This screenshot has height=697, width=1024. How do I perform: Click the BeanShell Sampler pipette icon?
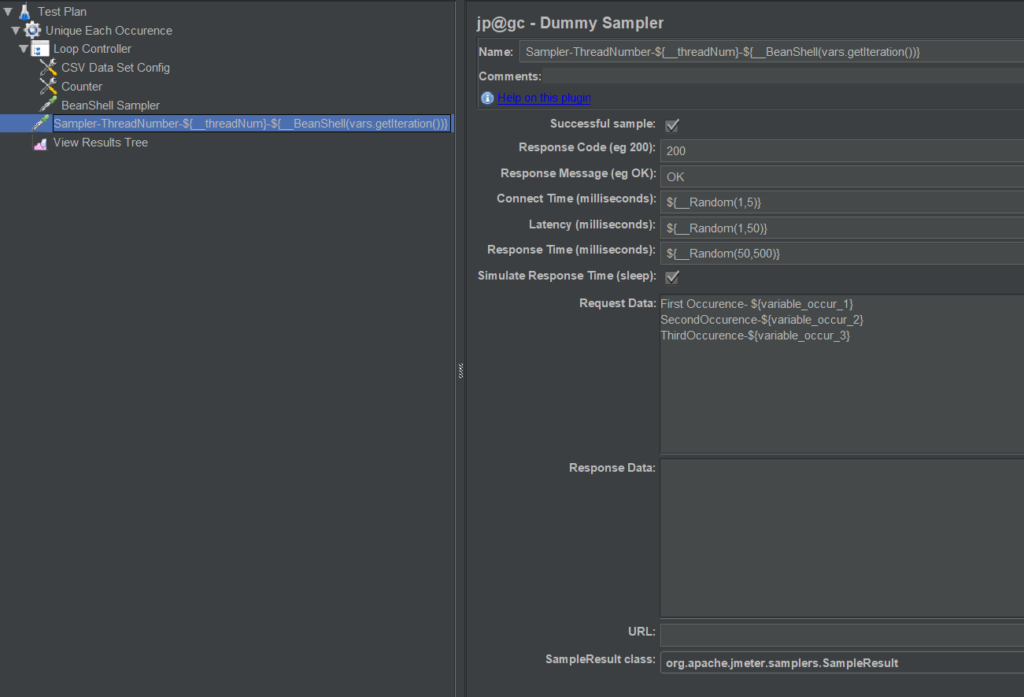pyautogui.click(x=48, y=105)
